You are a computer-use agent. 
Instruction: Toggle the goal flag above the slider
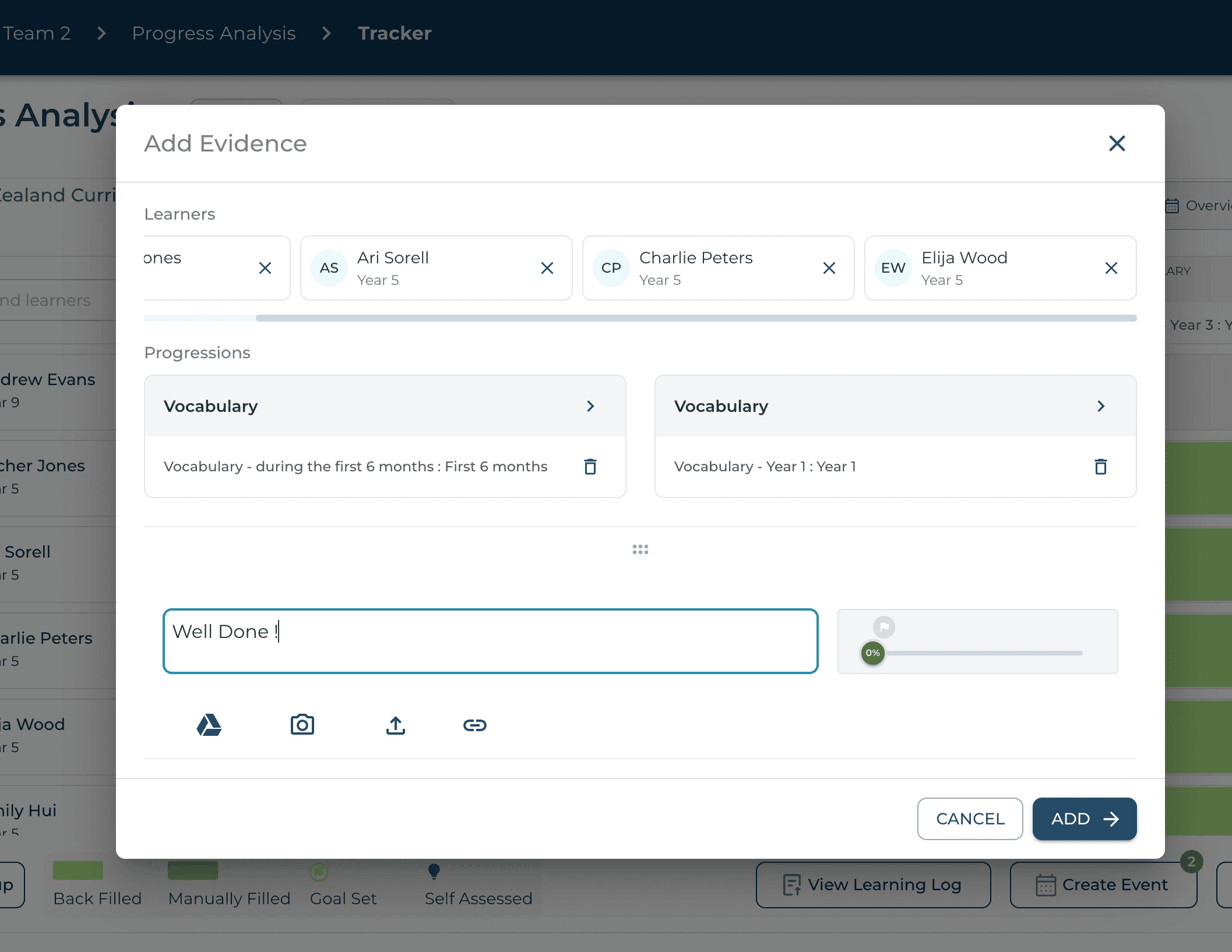point(883,627)
